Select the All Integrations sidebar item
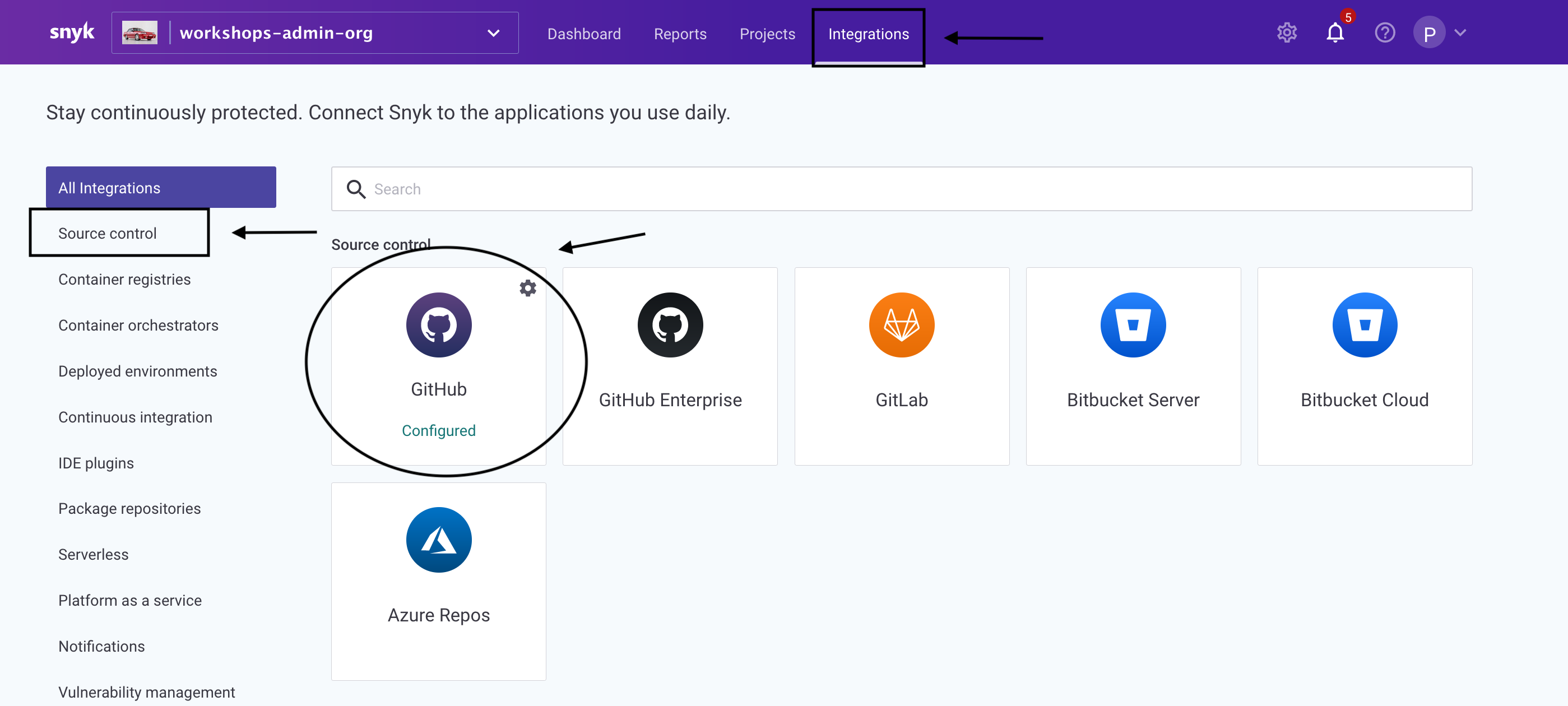The height and width of the screenshot is (706, 1568). pyautogui.click(x=161, y=188)
